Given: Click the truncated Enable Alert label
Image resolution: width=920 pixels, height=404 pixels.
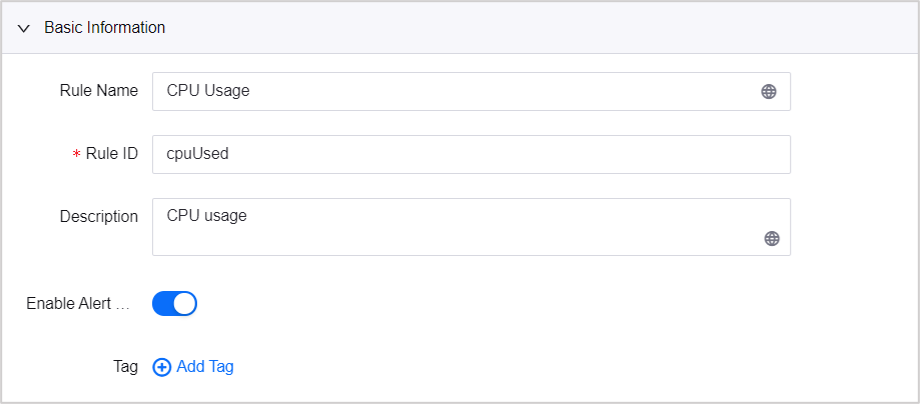Looking at the screenshot, I should coord(78,304).
